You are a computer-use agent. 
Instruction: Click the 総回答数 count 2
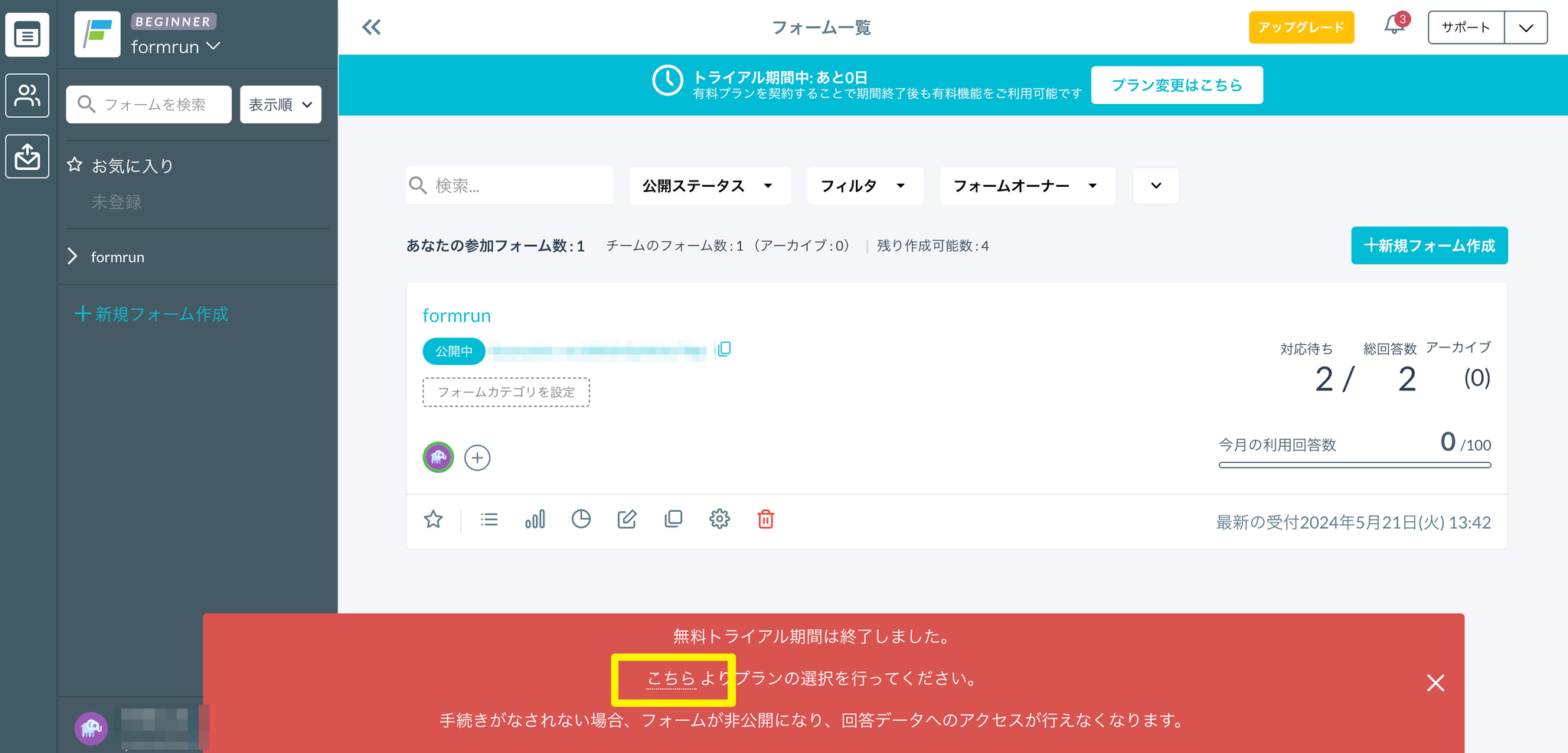1407,380
